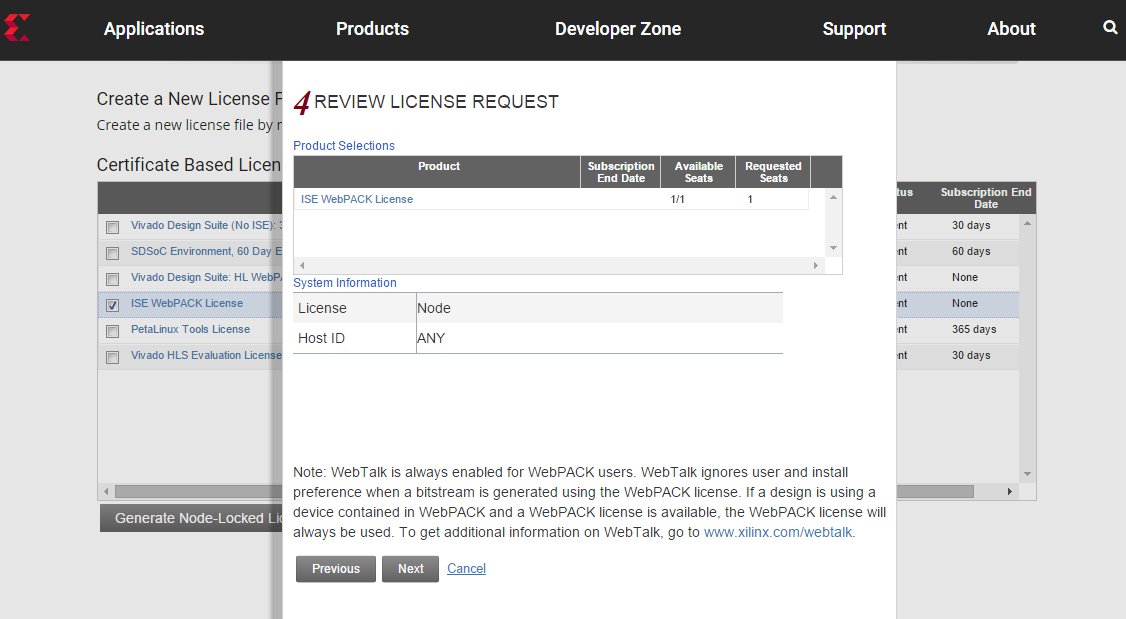Click the background list scroll left arrow
Image resolution: width=1126 pixels, height=619 pixels.
[x=106, y=491]
